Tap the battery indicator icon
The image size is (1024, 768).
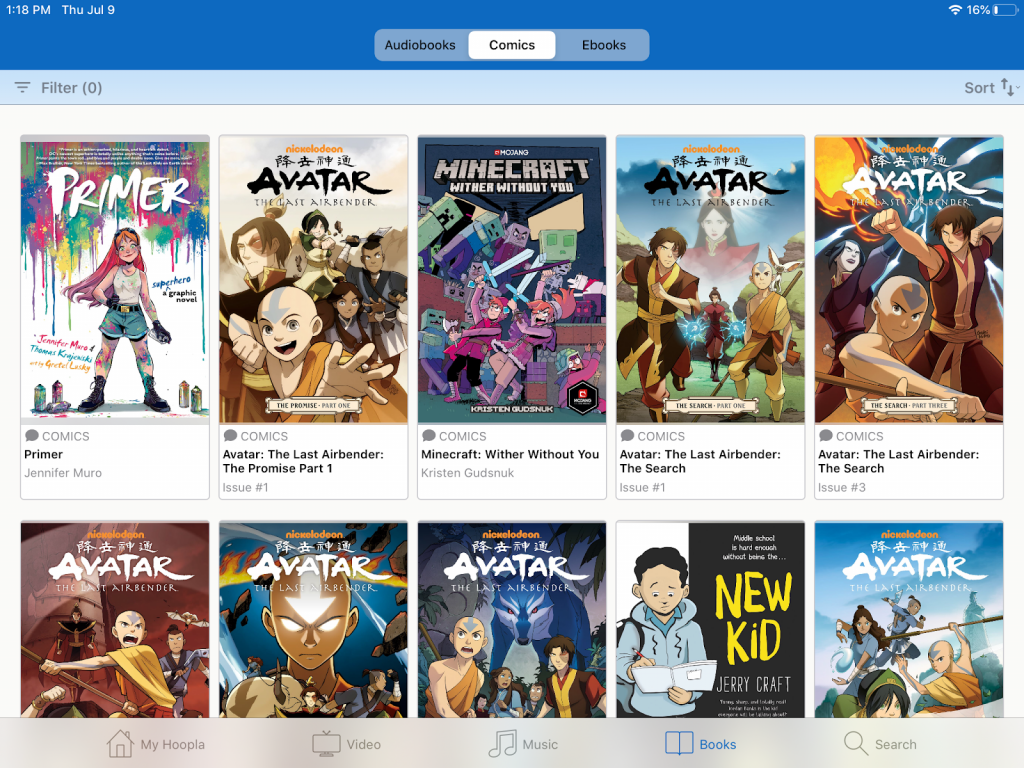tap(1004, 10)
